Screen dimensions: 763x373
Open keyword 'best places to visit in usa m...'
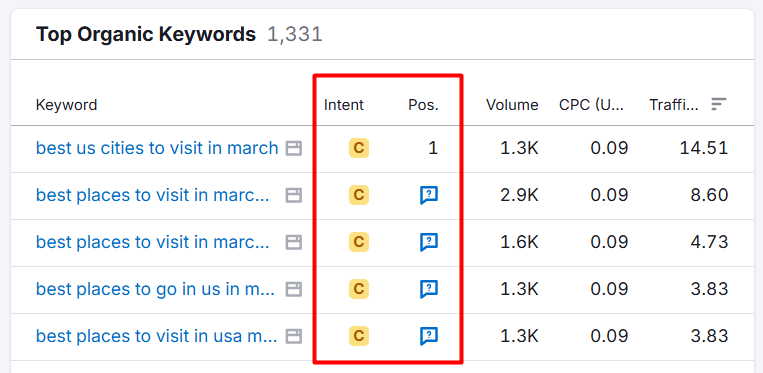coord(157,336)
